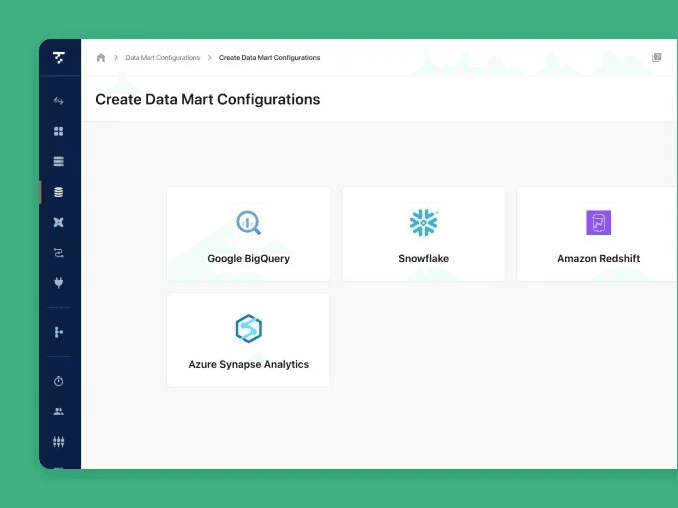This screenshot has width=678, height=508.
Task: Click the Create Data Mart Configurations heading
Action: point(208,99)
